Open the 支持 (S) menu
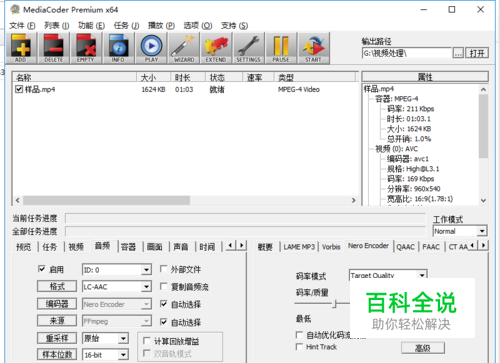This screenshot has width=500, height=363. click(x=234, y=26)
